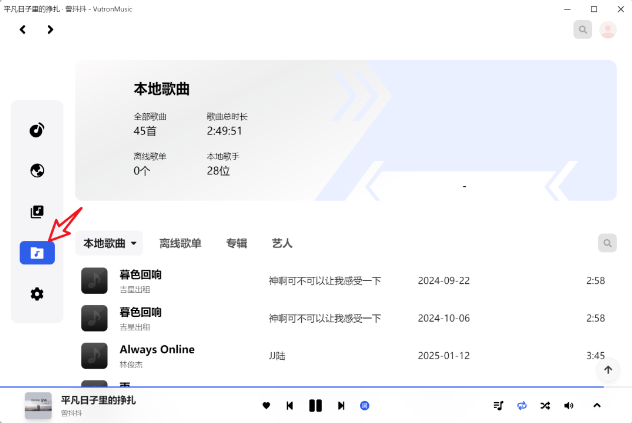
Task: Click the Always Online song row
Action: [x=340, y=355]
